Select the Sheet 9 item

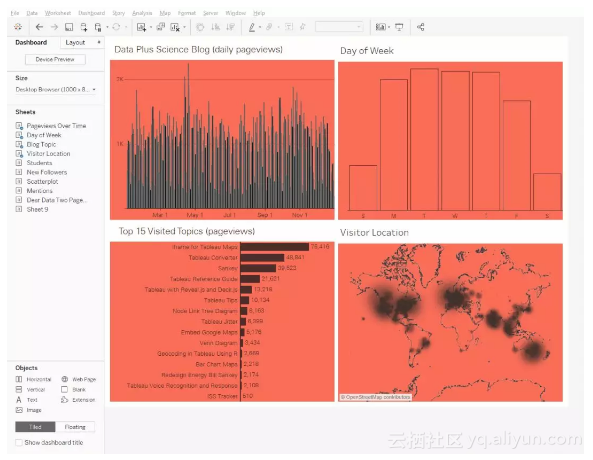pos(32,209)
